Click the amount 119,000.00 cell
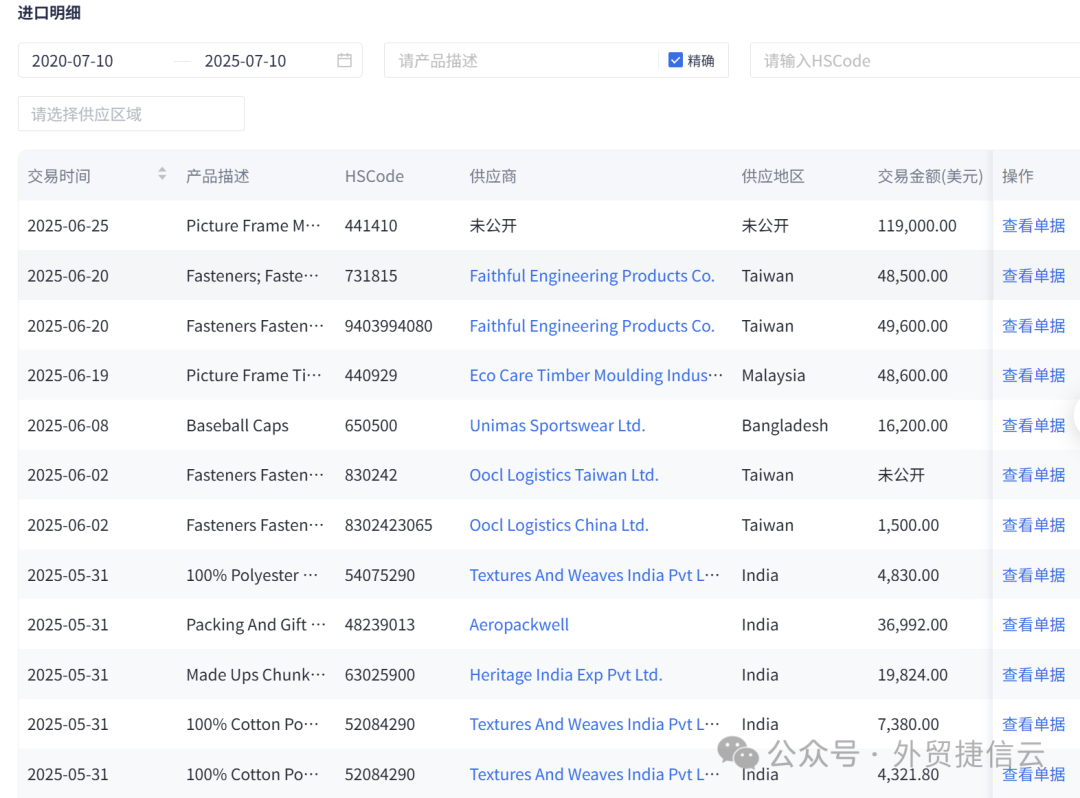 pyautogui.click(x=917, y=225)
